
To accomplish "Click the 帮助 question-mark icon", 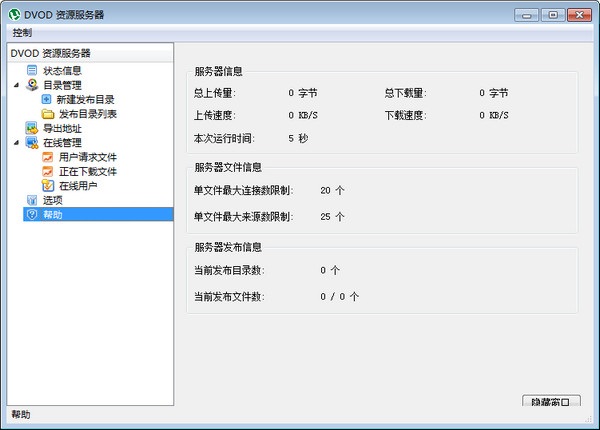I will (x=32, y=214).
